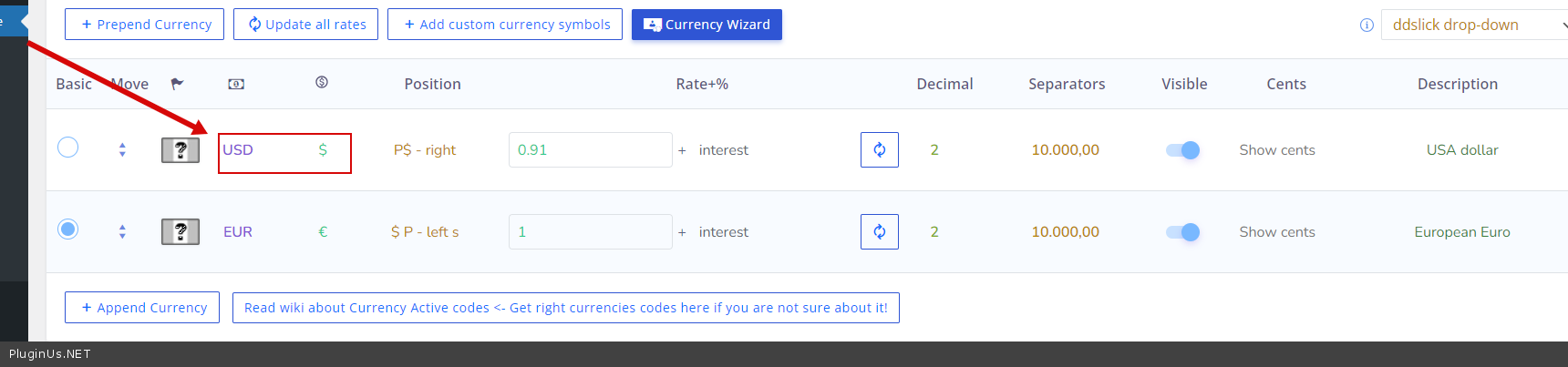Viewport: 1568px width, 367px height.
Task: Click the dollar symbol column header icon
Action: pos(322,82)
